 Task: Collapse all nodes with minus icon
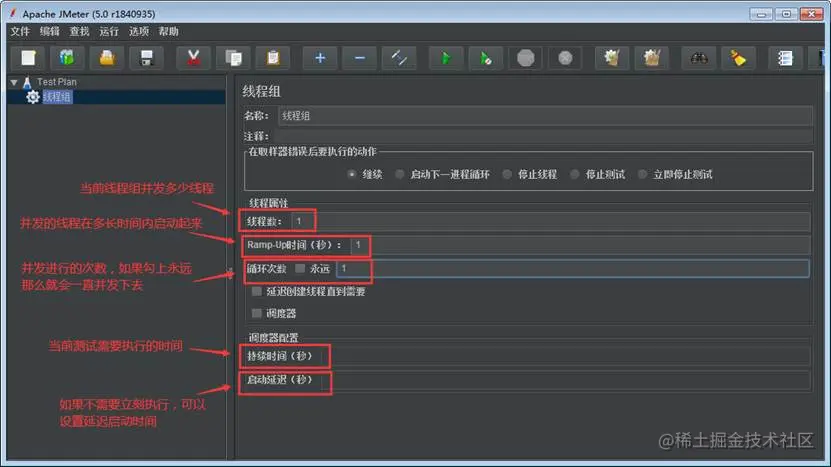pyautogui.click(x=359, y=58)
